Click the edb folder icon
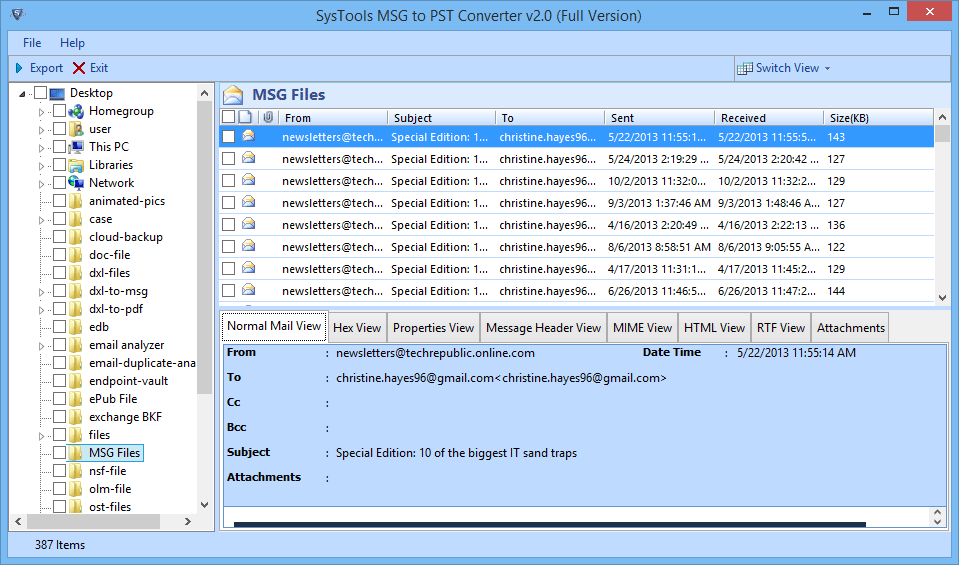This screenshot has width=959, height=565. coord(76,327)
